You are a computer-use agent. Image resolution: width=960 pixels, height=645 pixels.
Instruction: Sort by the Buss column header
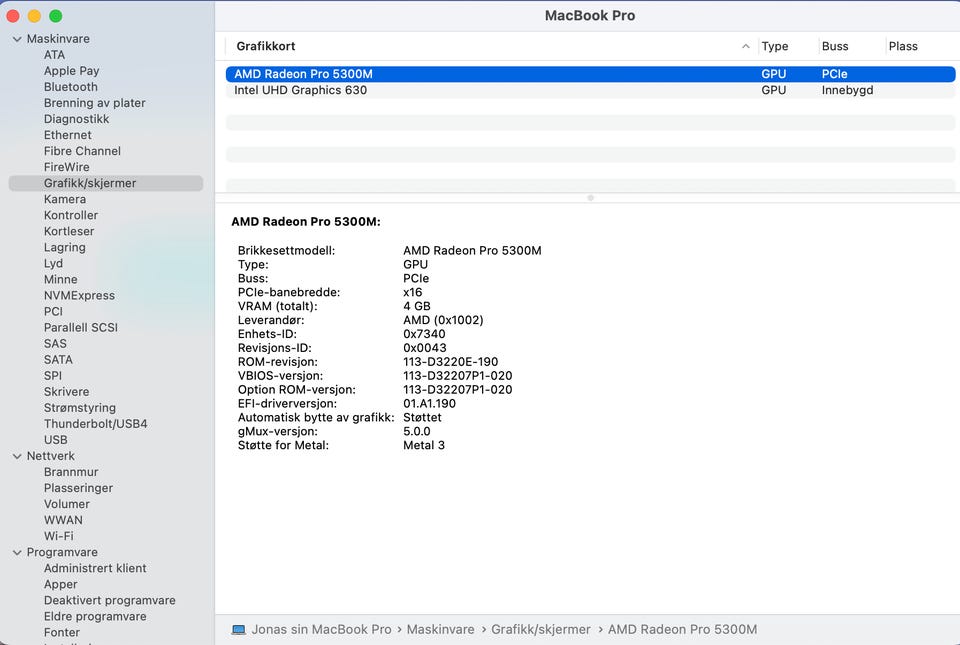click(x=834, y=47)
